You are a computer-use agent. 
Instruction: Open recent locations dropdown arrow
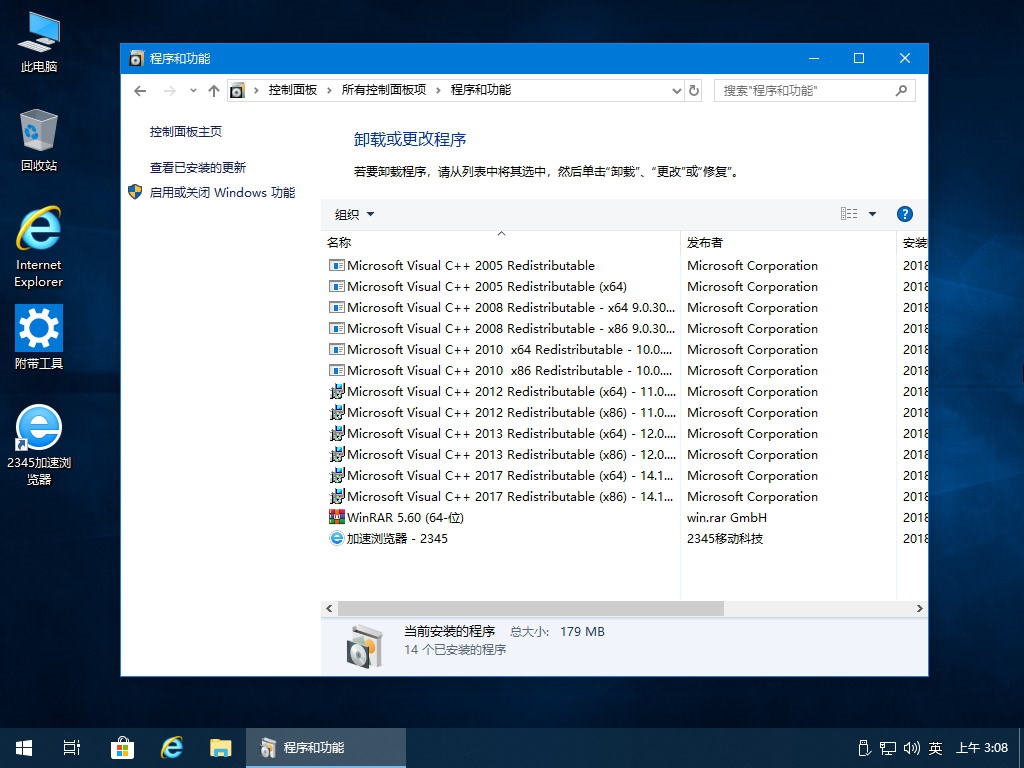coord(193,91)
